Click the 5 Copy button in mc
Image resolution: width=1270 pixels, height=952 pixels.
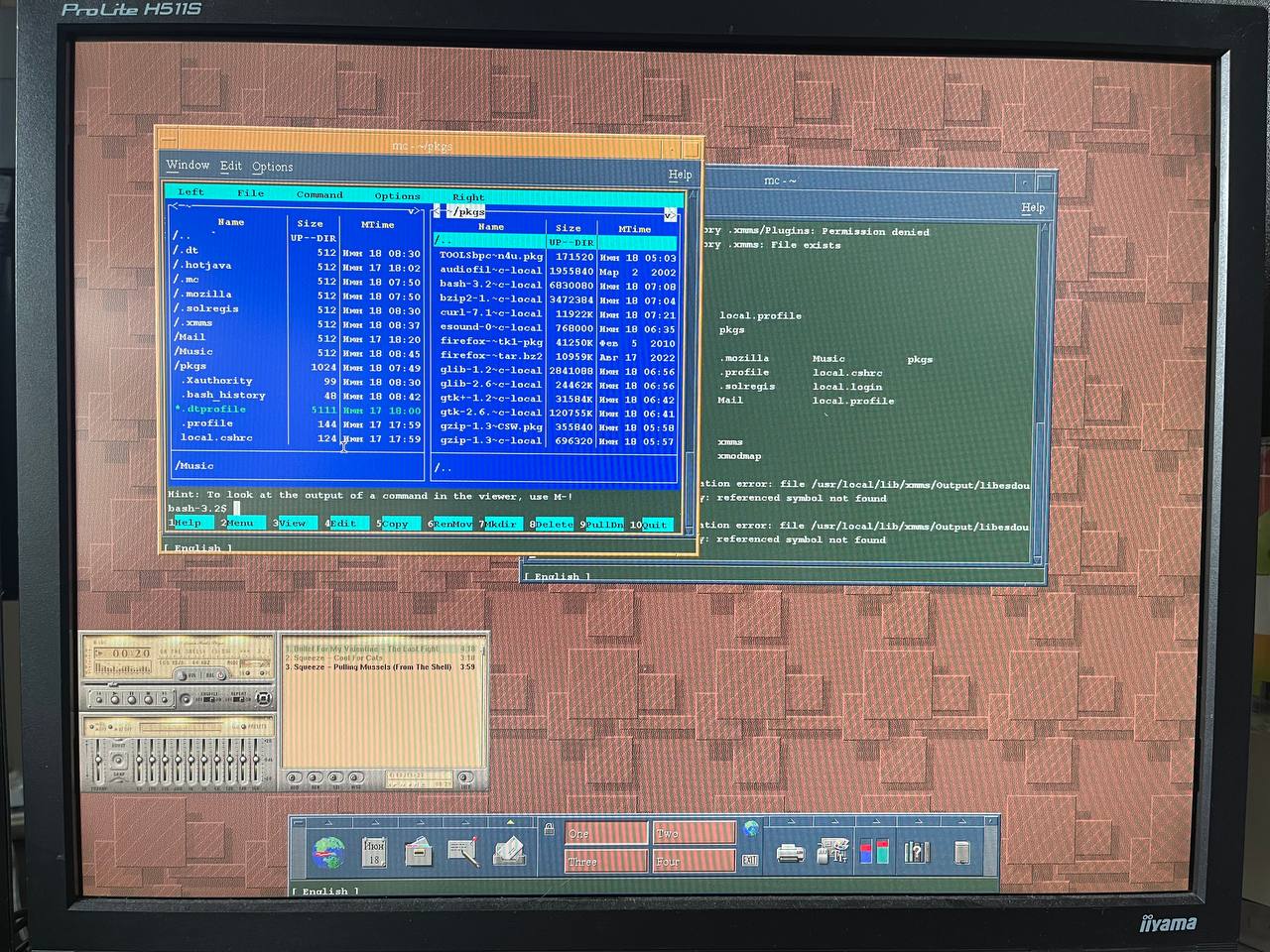click(395, 524)
